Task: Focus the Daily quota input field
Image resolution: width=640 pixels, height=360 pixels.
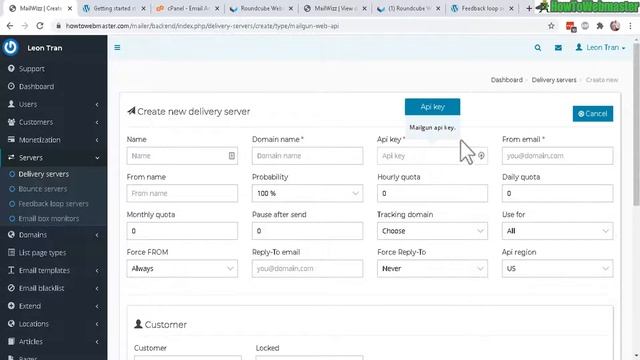Action: [x=557, y=193]
